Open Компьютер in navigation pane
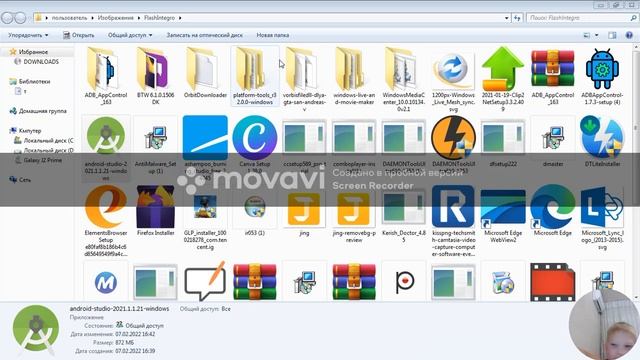Image resolution: width=640 pixels, height=360 pixels. click(30, 131)
